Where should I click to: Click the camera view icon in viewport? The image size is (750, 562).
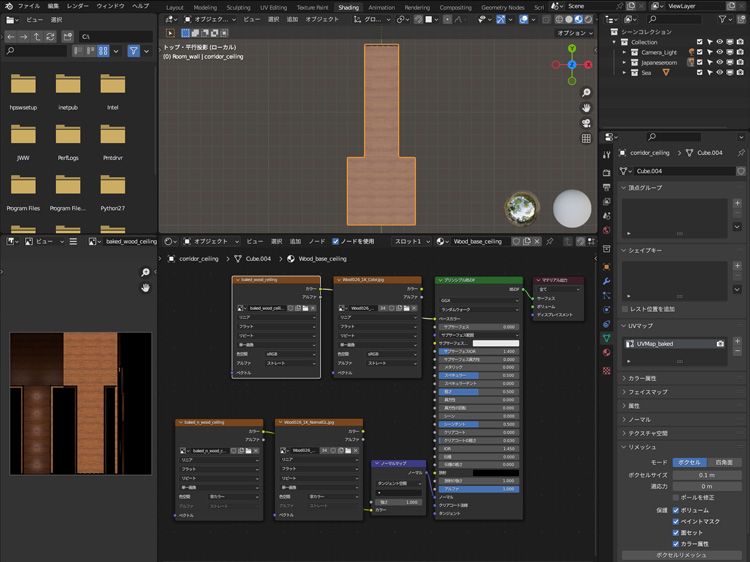[x=586, y=123]
